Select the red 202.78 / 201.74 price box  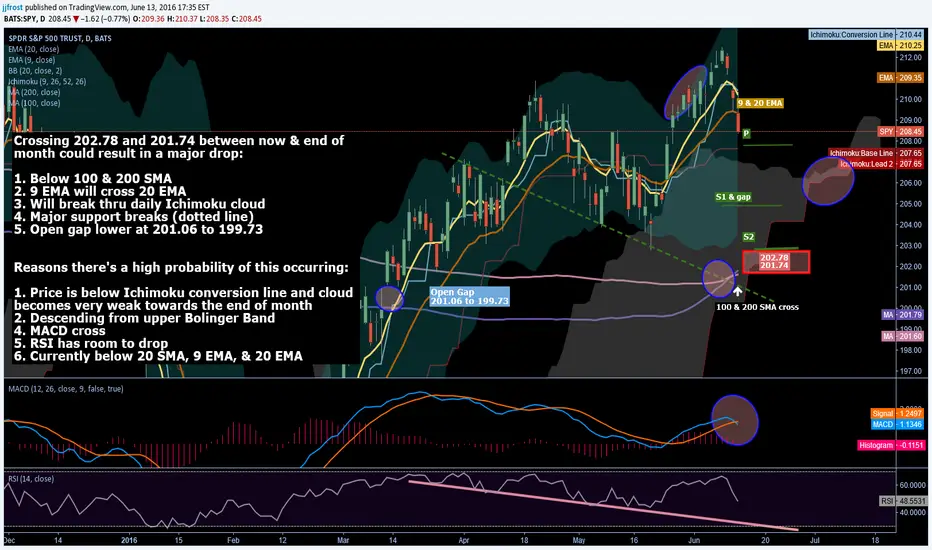click(776, 262)
